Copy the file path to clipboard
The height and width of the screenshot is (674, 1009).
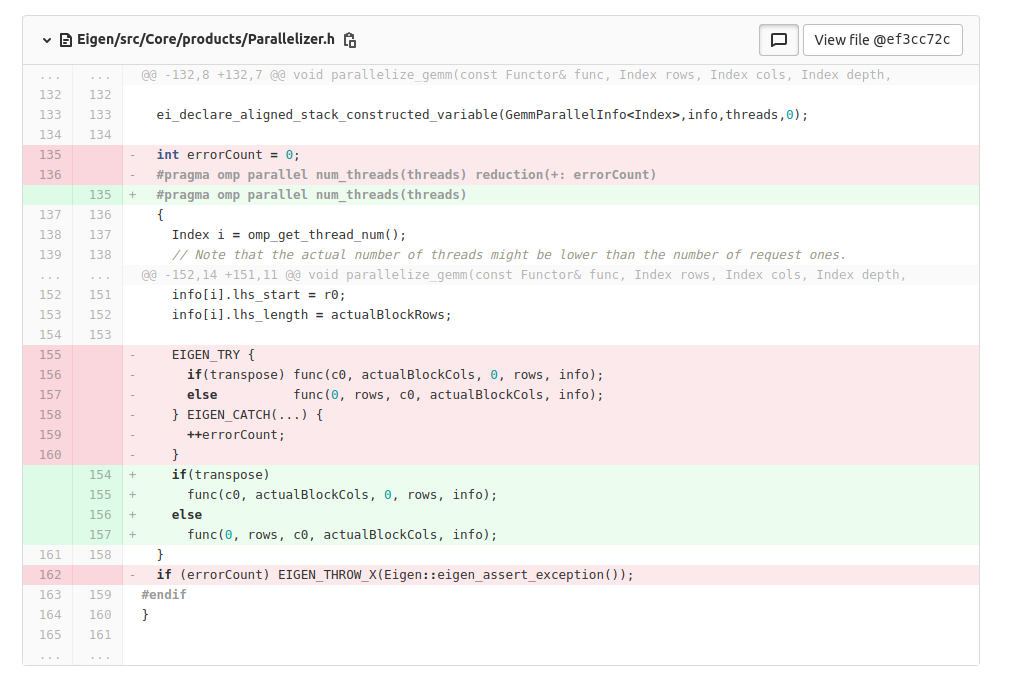pyautogui.click(x=348, y=40)
